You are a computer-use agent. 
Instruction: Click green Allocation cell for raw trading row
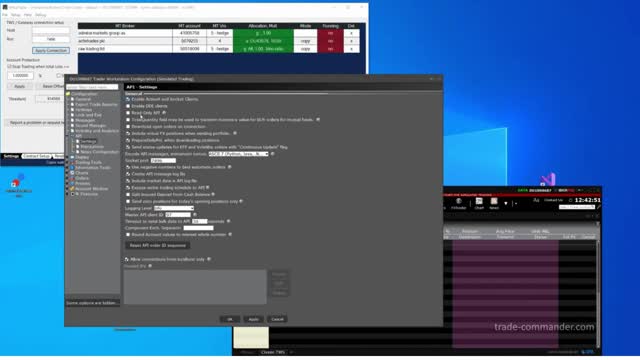click(263, 49)
